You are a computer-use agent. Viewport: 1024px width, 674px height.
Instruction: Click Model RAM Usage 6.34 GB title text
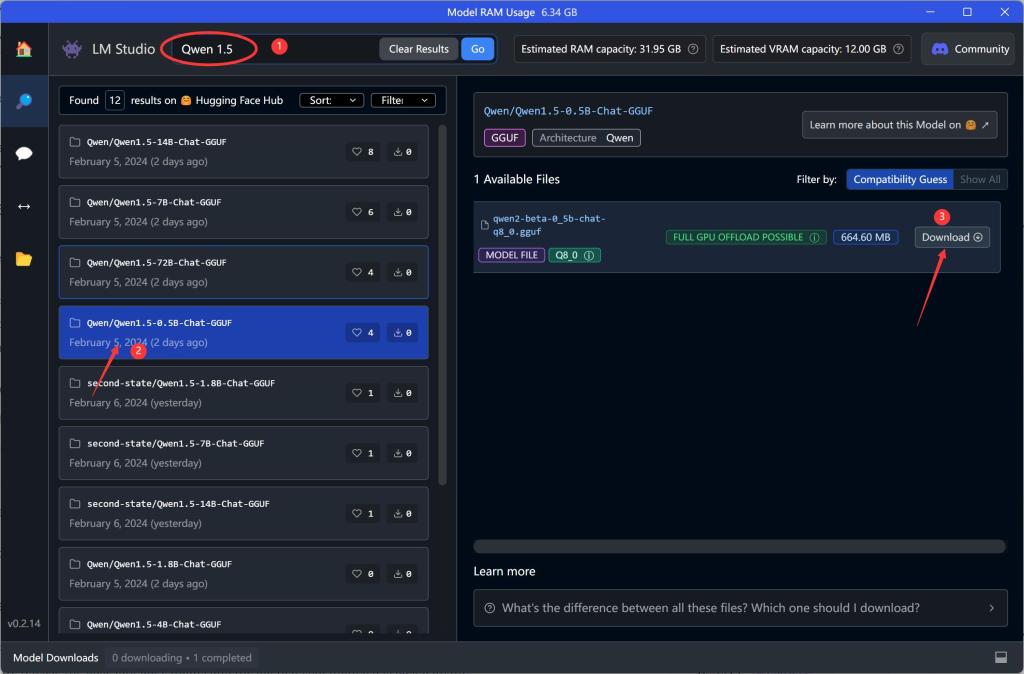click(511, 12)
